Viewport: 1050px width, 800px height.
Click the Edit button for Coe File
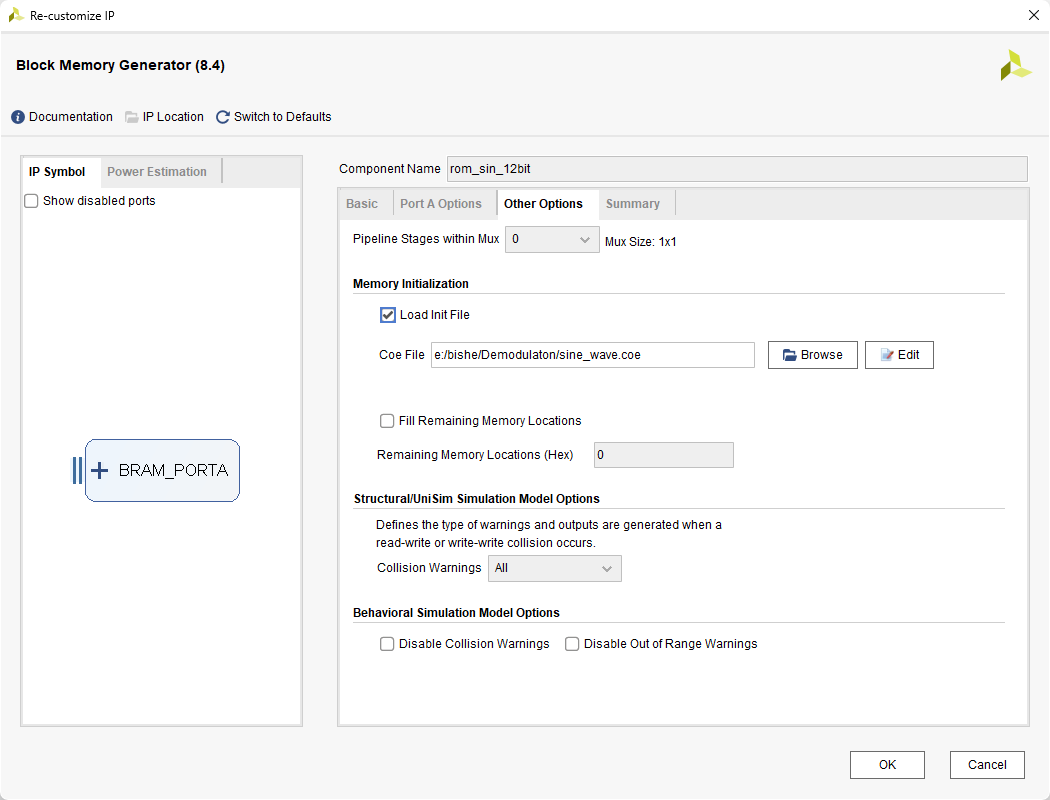point(899,355)
